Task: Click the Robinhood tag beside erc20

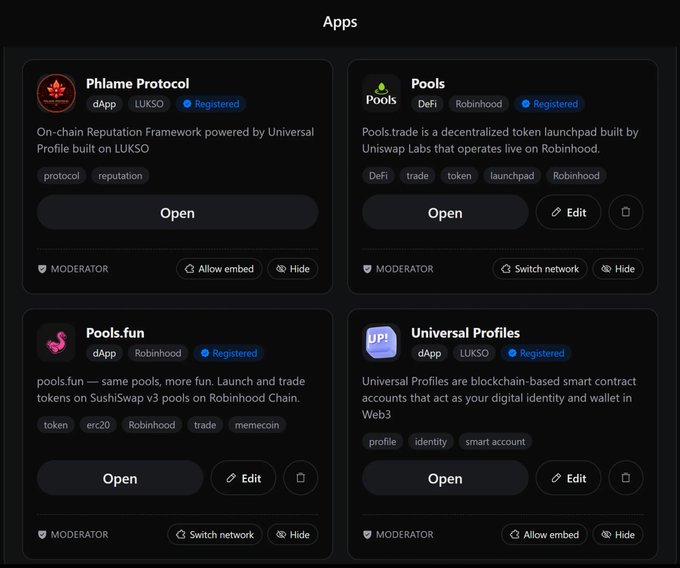Action: [x=152, y=425]
